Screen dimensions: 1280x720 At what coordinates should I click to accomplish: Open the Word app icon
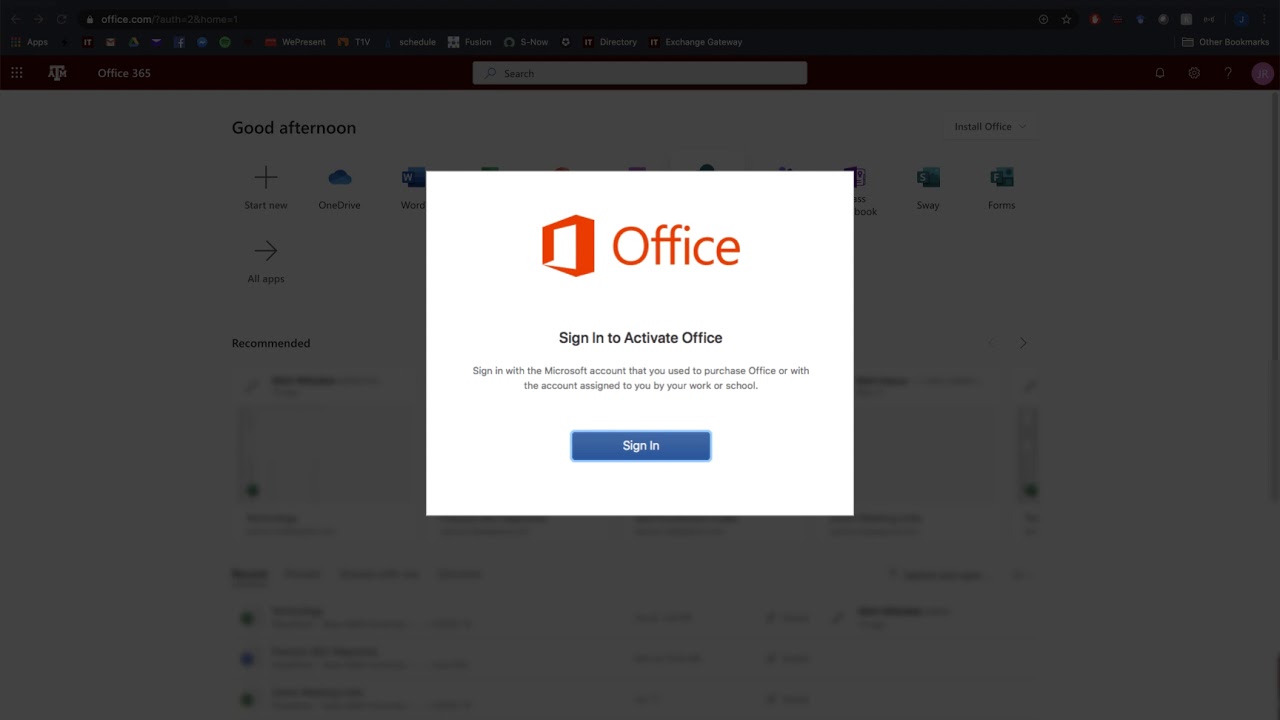click(x=413, y=178)
